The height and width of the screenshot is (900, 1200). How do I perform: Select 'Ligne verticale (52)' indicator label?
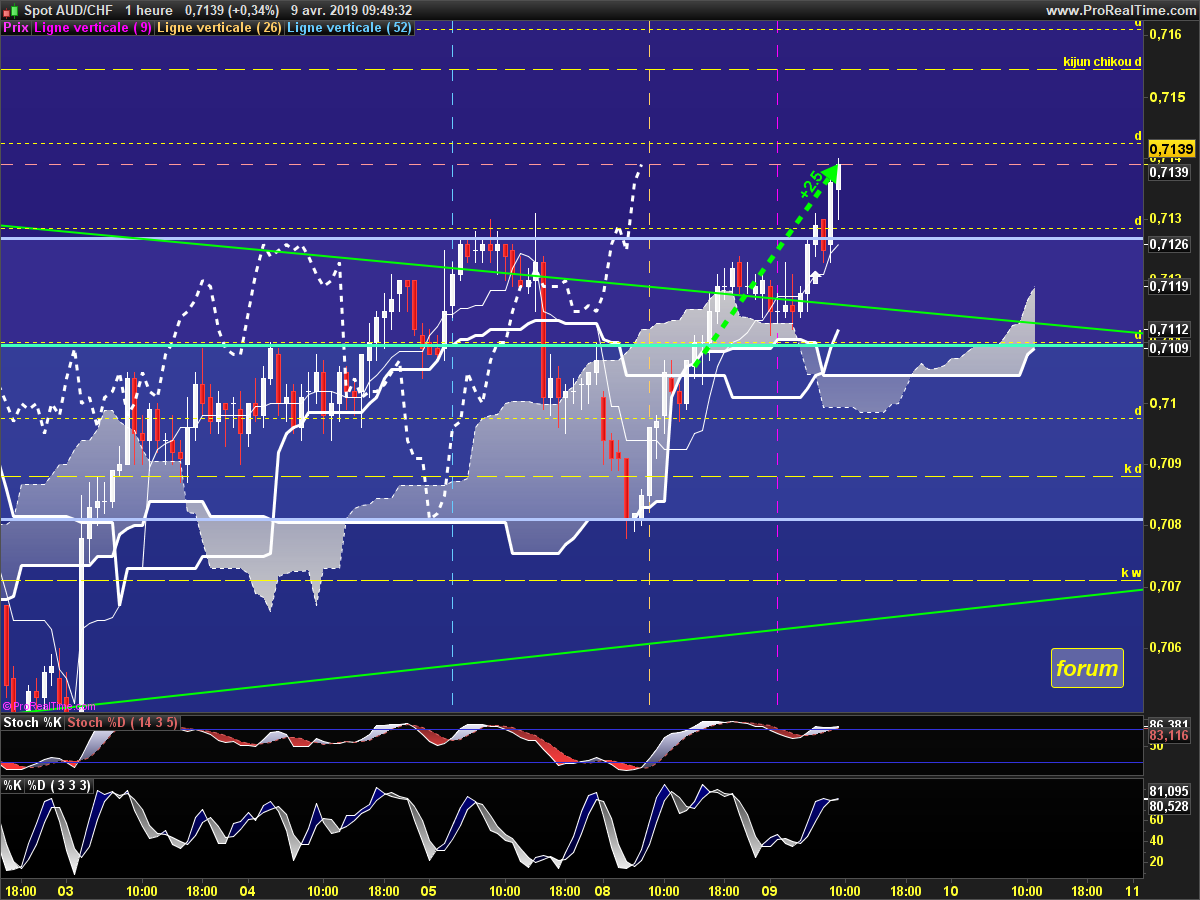tap(350, 28)
